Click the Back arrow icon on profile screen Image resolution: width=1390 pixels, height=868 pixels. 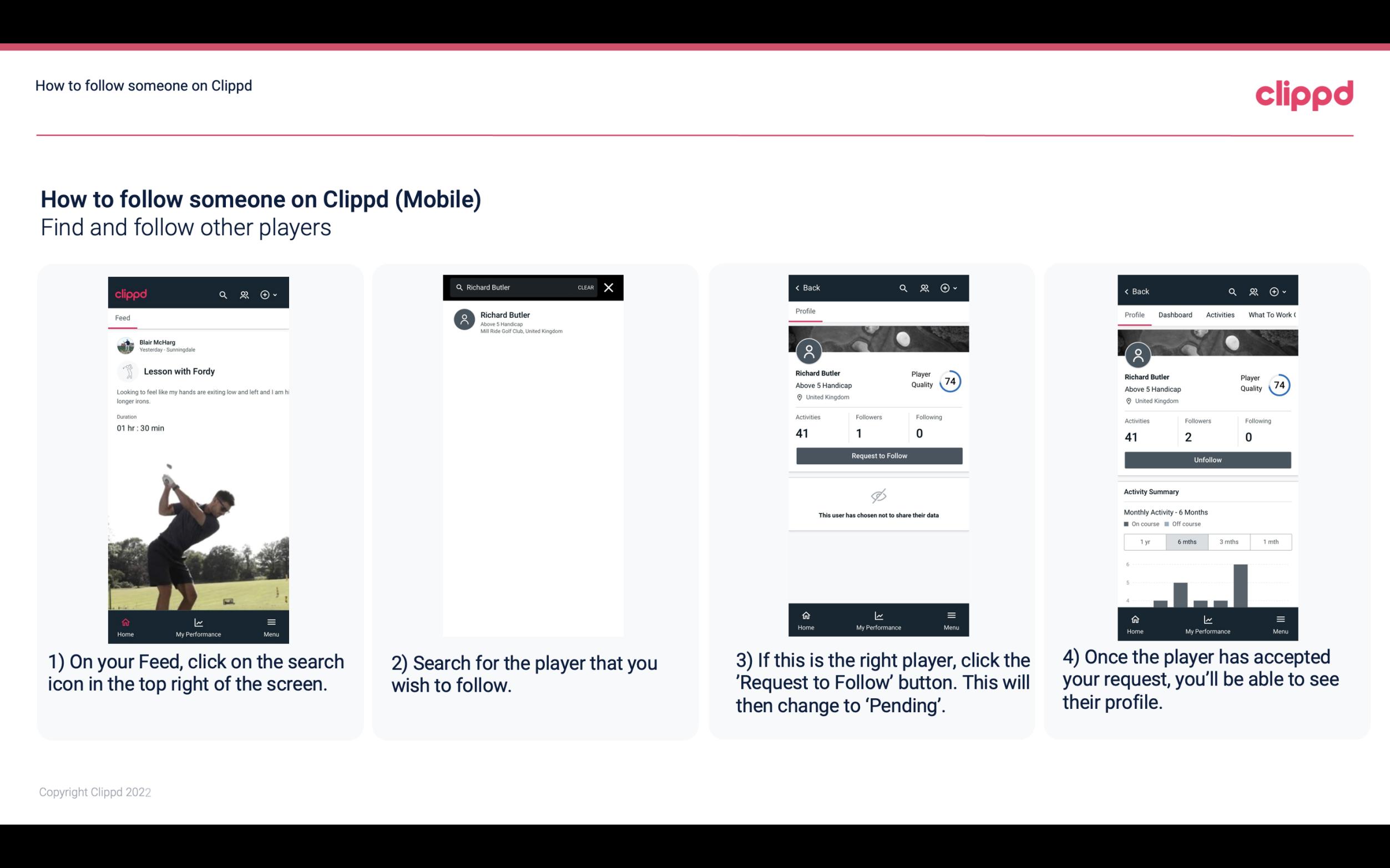[800, 288]
